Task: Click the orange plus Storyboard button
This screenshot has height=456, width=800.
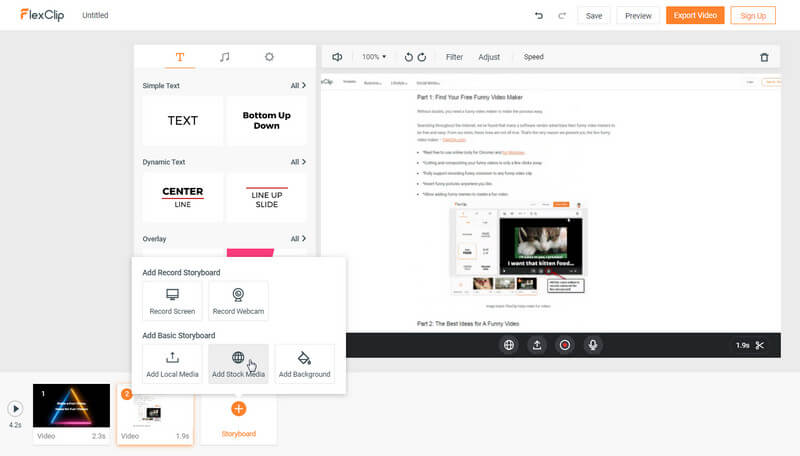Action: [238, 409]
